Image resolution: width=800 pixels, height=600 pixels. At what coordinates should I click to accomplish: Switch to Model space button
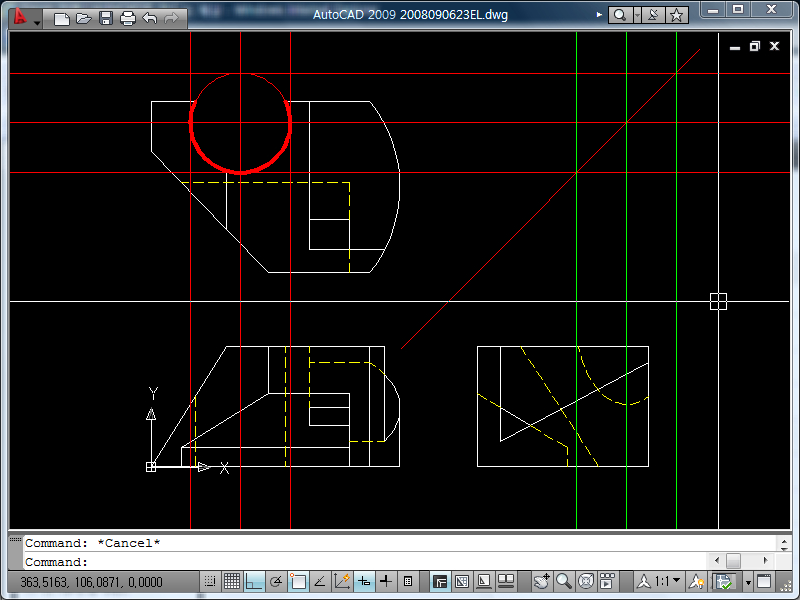coord(440,581)
